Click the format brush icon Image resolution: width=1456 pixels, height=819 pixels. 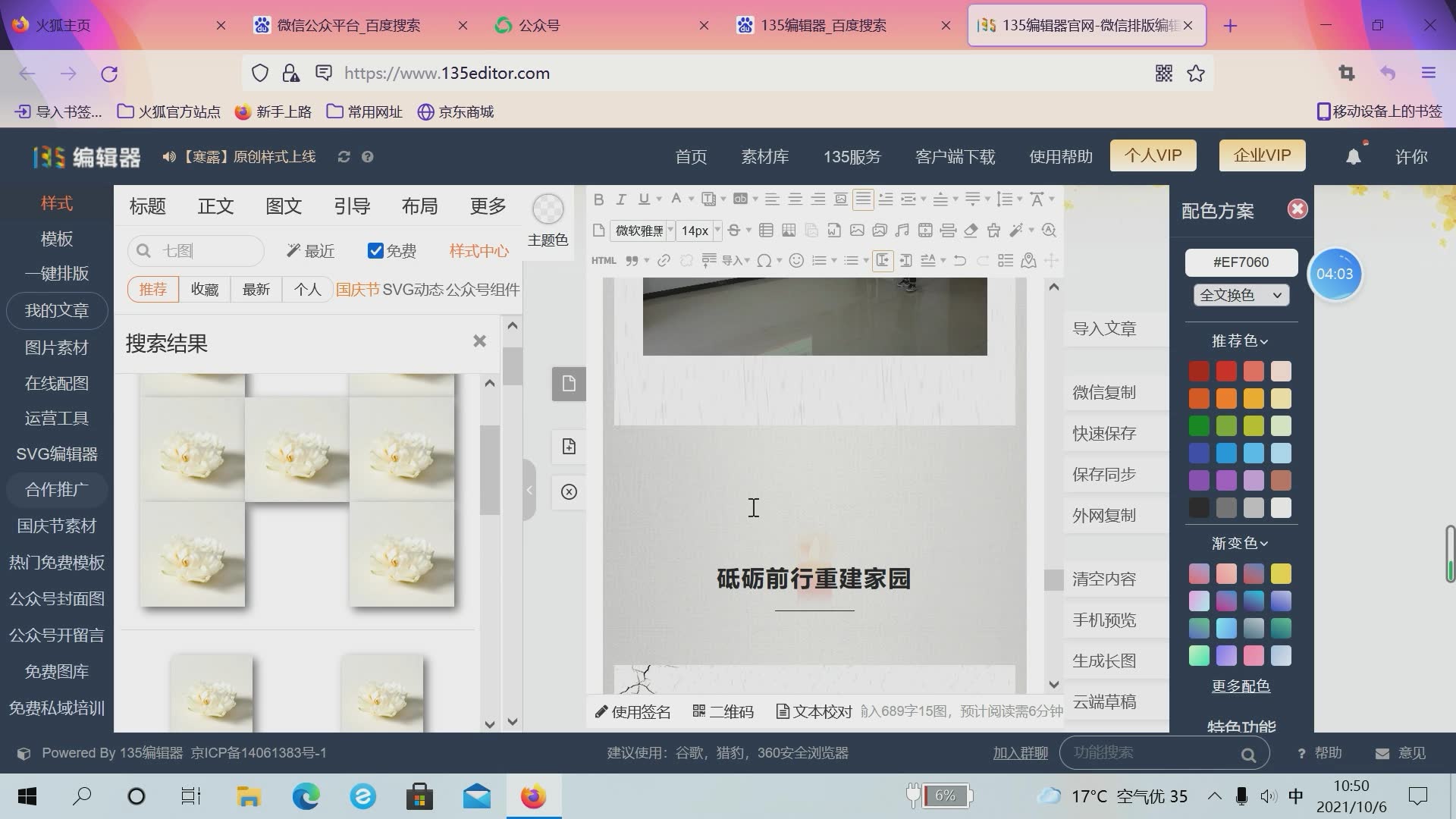coord(993,231)
